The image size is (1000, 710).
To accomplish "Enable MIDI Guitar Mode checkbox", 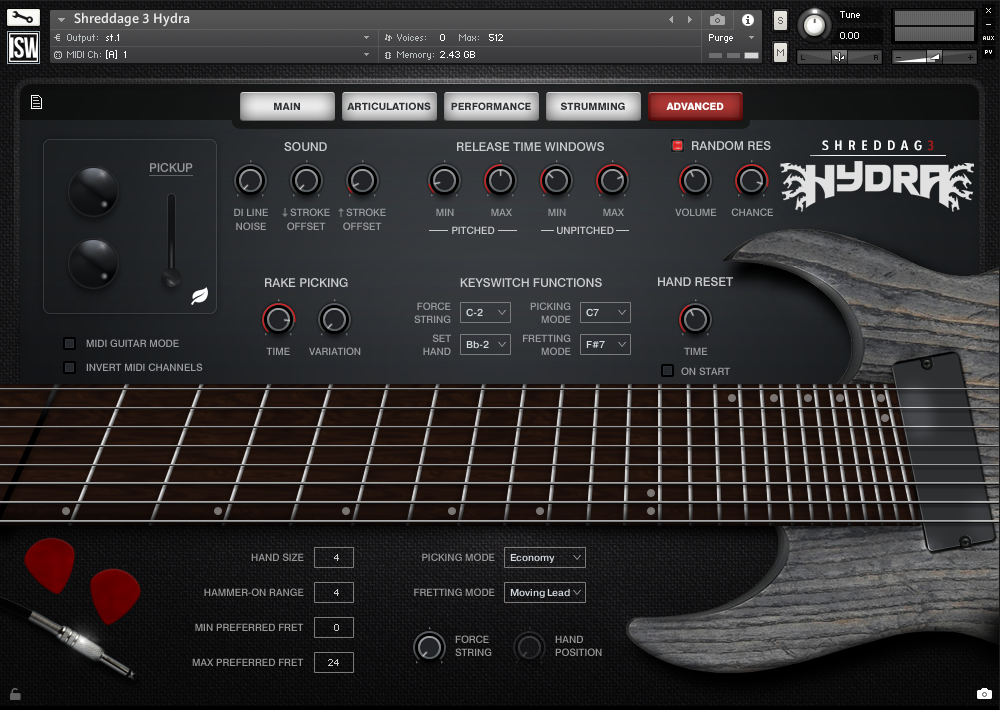I will [69, 343].
